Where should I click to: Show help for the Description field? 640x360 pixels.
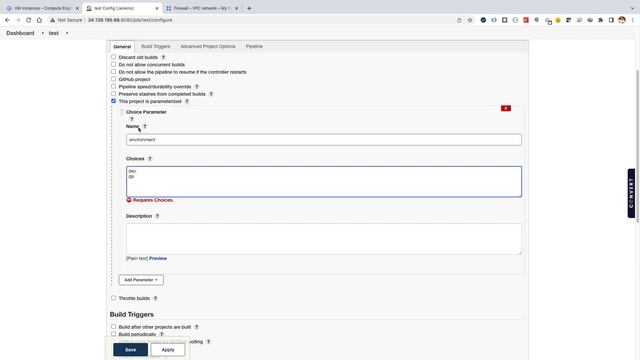[x=157, y=216]
